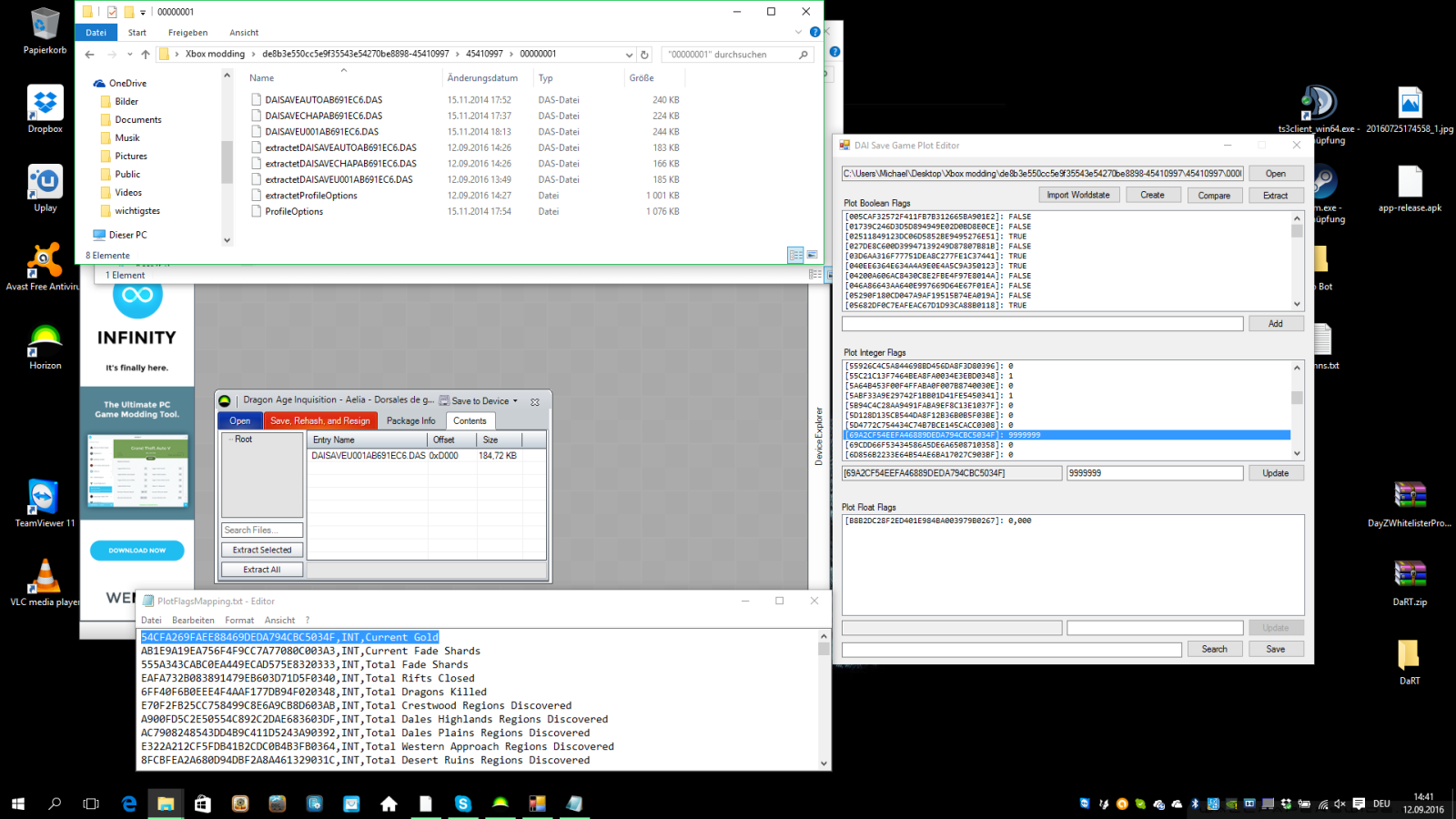This screenshot has width=1456, height=819.
Task: Switch to Skype in the taskbar
Action: click(463, 804)
